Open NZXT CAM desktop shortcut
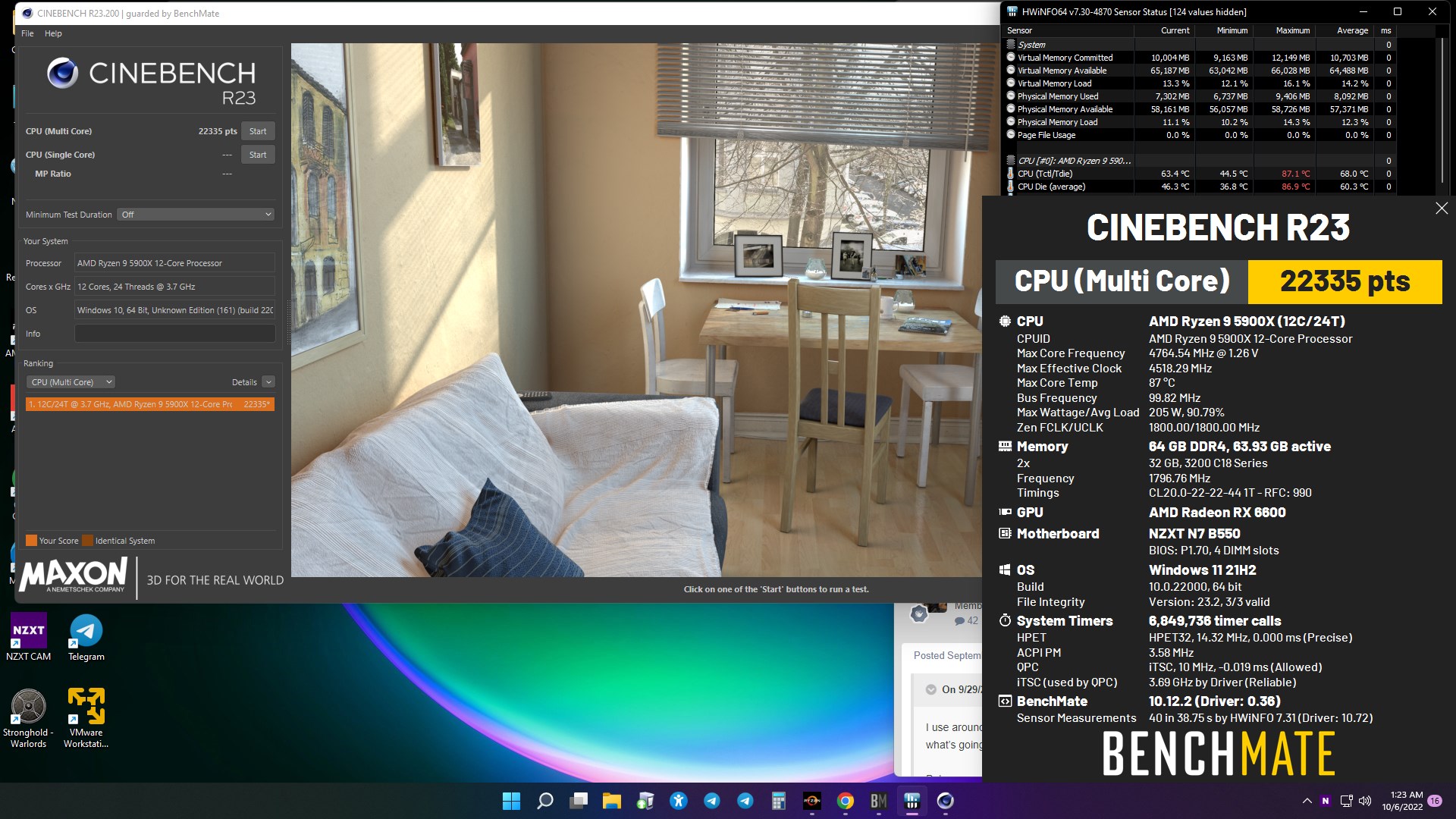This screenshot has width=1456, height=819. click(x=29, y=638)
